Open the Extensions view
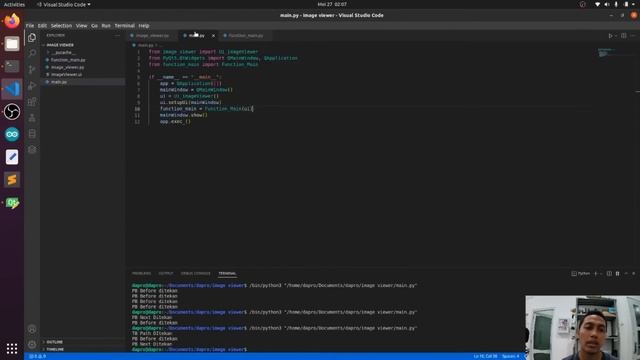 [32, 102]
